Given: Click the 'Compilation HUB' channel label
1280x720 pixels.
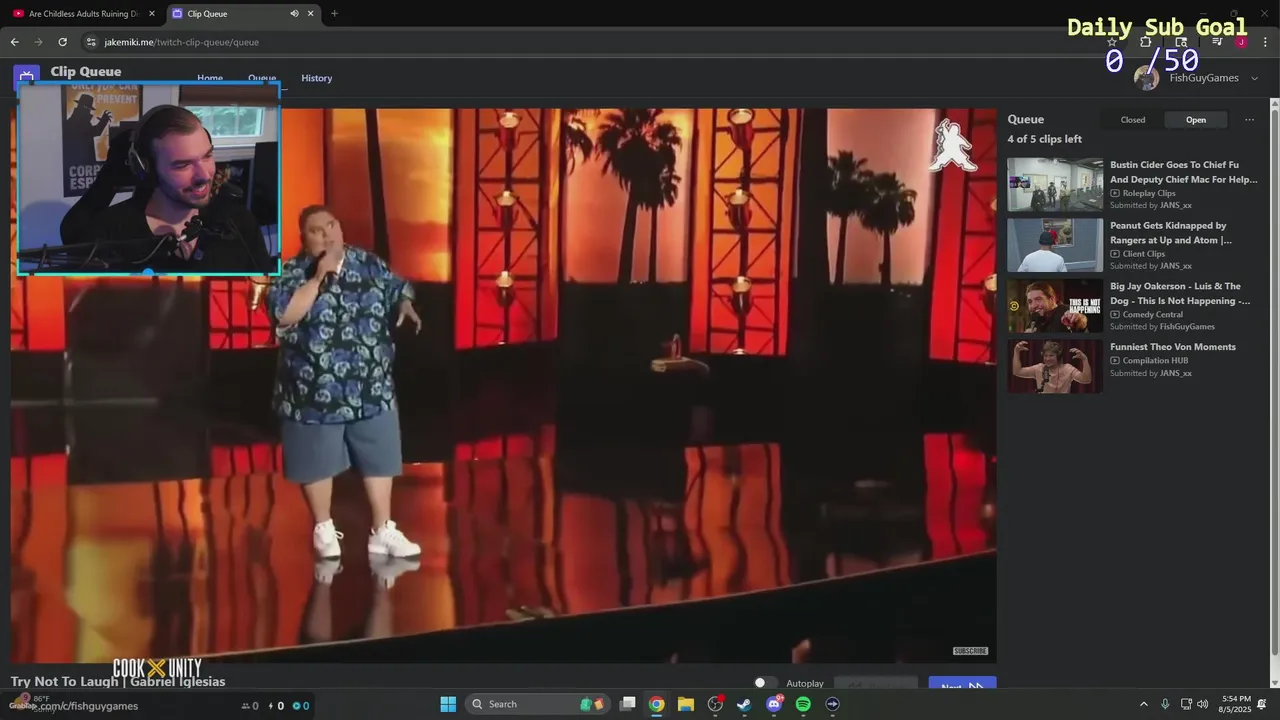Looking at the screenshot, I should [x=1155, y=360].
